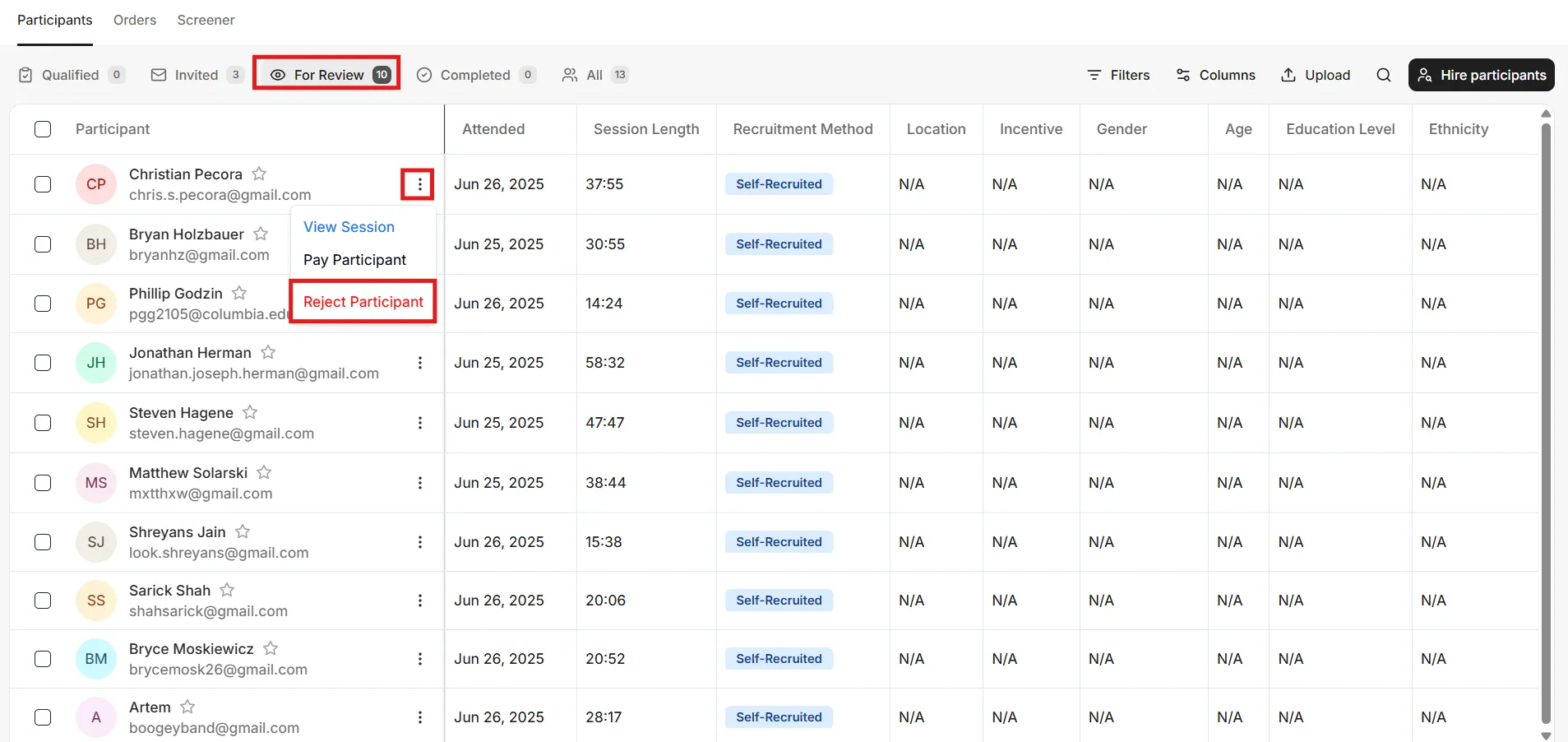This screenshot has width=1568, height=742.
Task: Click the SS avatar for Sarick Shah
Action: (96, 601)
